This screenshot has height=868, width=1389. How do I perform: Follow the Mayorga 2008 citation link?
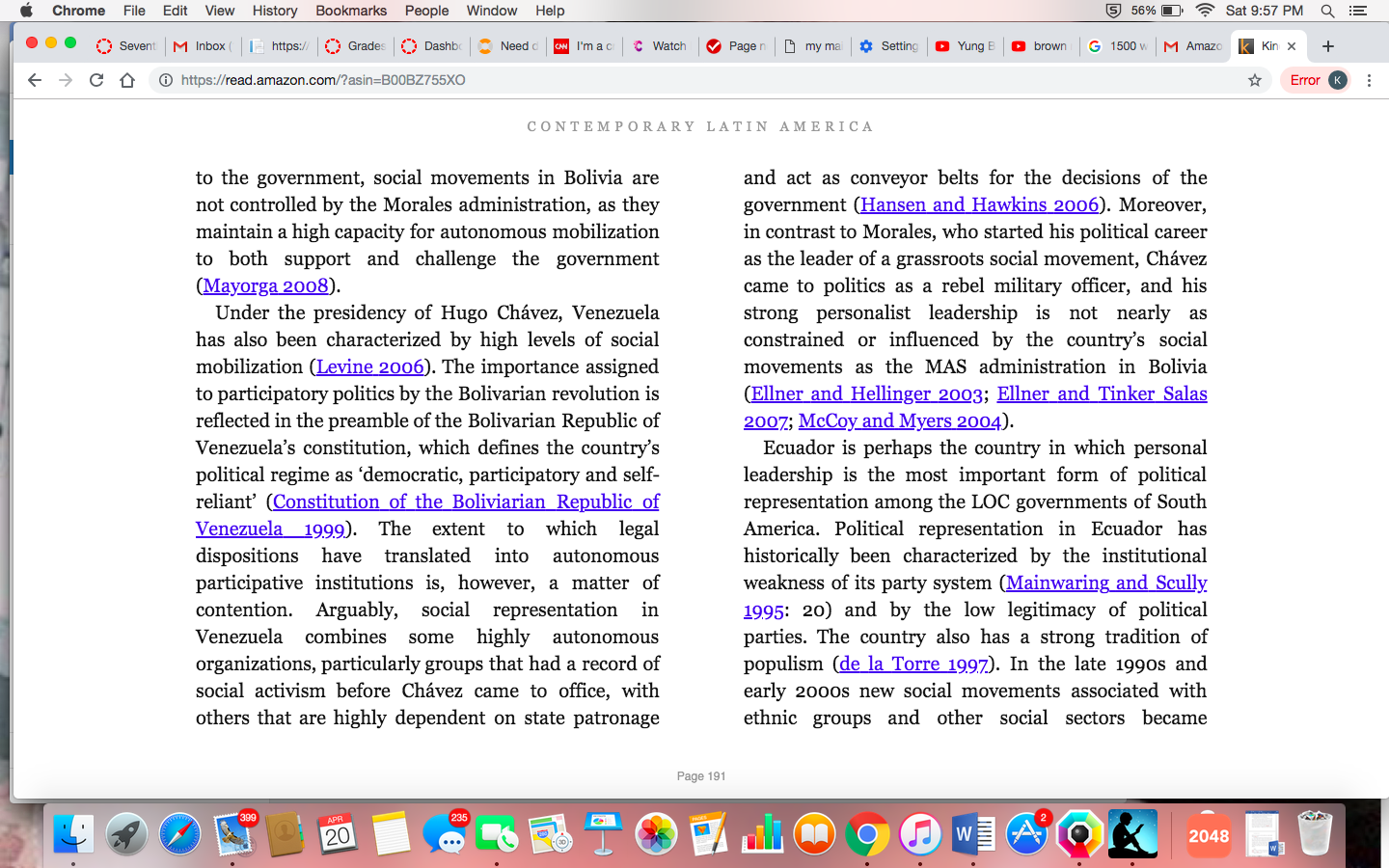[x=266, y=286]
